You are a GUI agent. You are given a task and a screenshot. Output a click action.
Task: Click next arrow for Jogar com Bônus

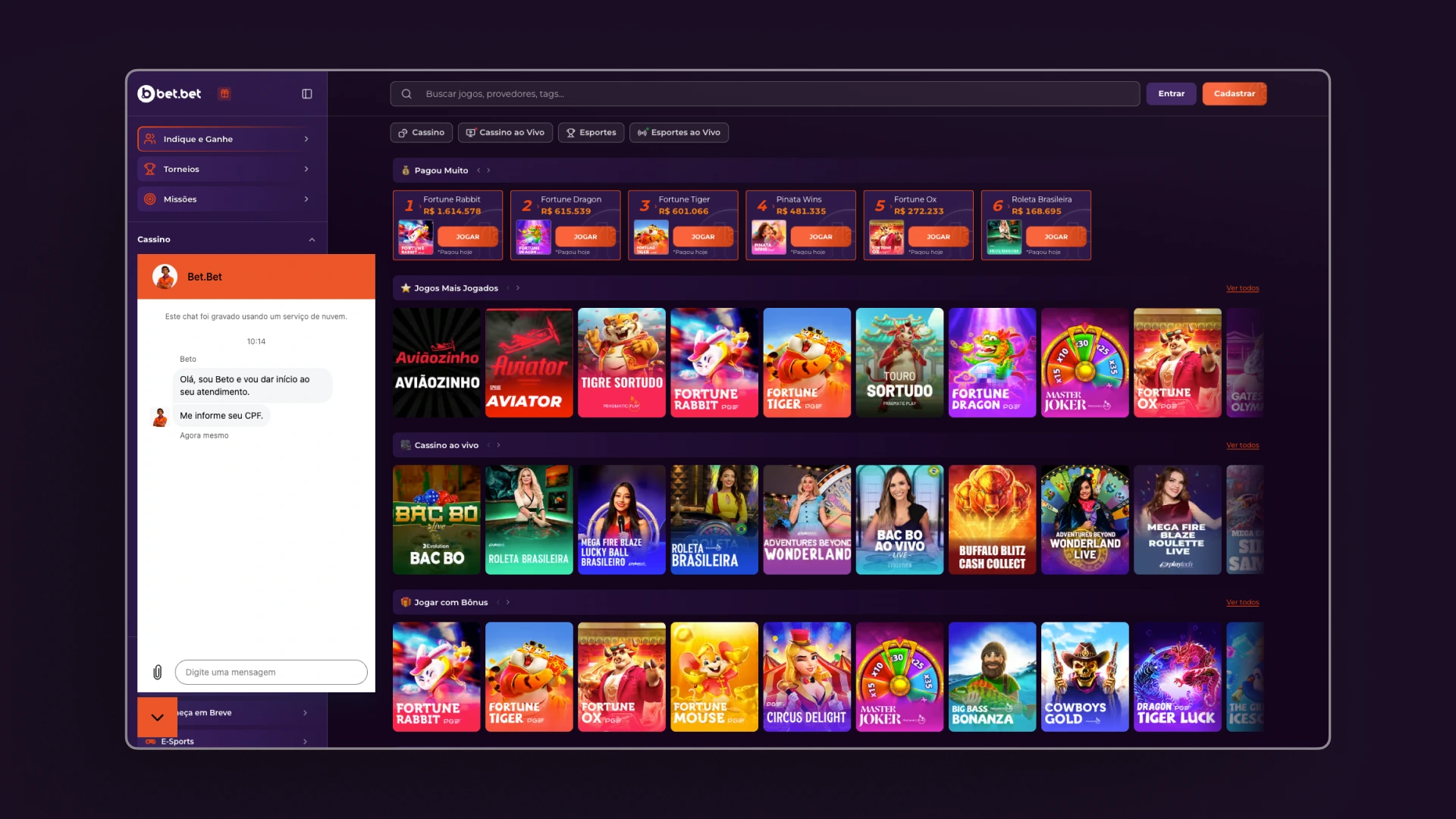tap(508, 602)
